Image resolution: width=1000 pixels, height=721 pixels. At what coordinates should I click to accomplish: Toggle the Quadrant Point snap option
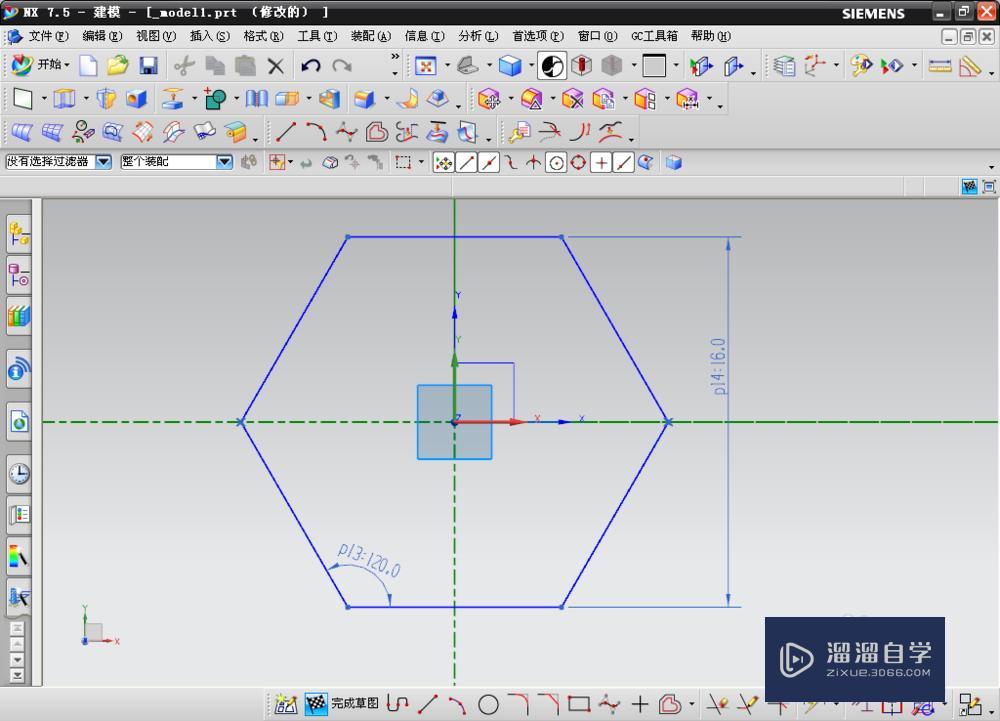click(x=578, y=163)
